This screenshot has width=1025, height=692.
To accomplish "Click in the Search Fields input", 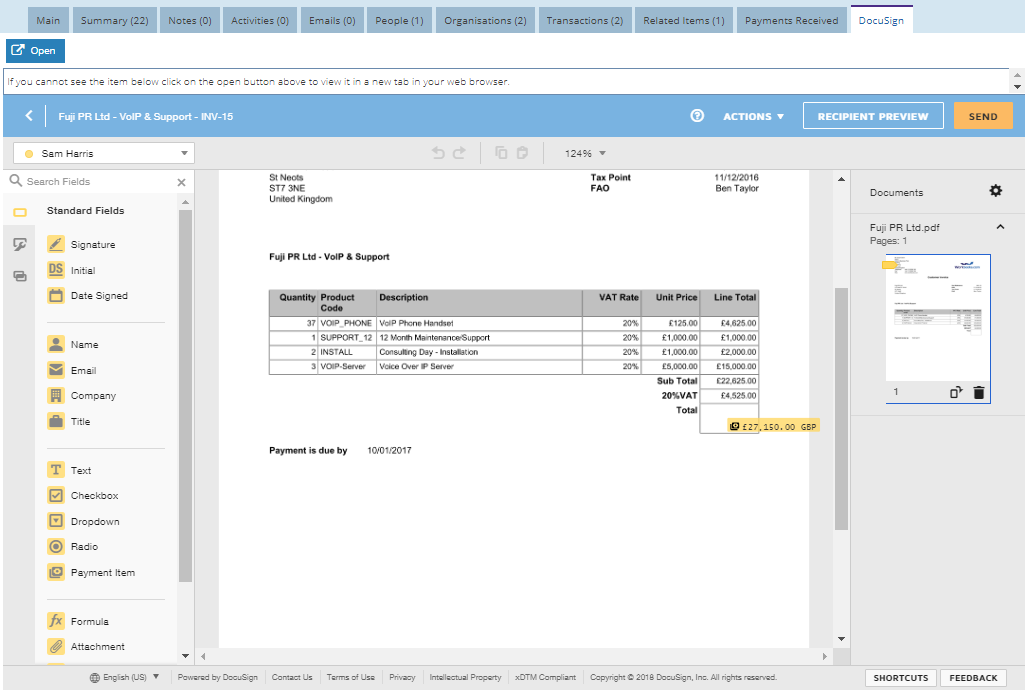I will pyautogui.click(x=98, y=182).
